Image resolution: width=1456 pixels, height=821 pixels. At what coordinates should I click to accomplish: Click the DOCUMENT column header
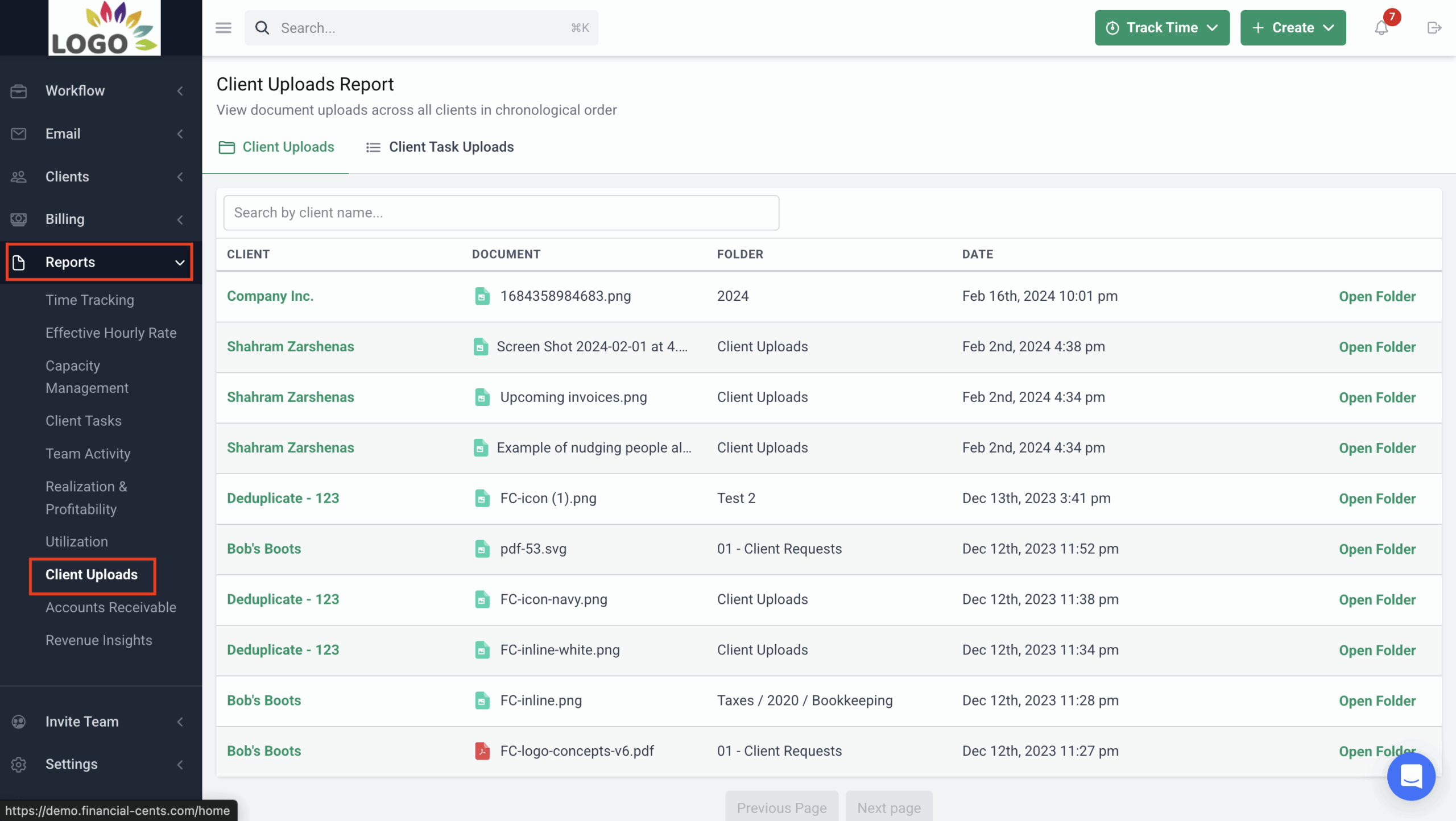tap(506, 255)
